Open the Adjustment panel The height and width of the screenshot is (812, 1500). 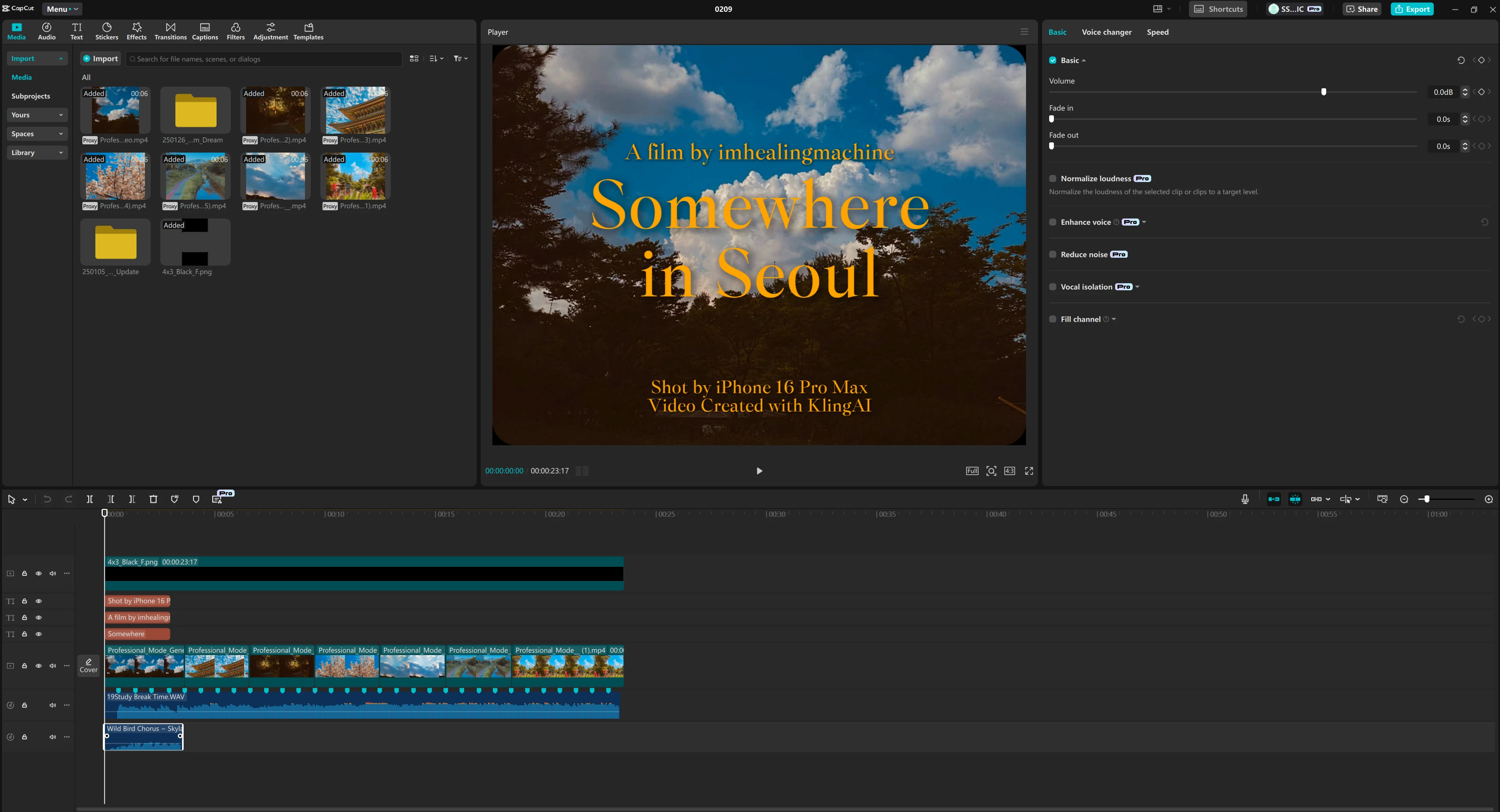[270, 31]
